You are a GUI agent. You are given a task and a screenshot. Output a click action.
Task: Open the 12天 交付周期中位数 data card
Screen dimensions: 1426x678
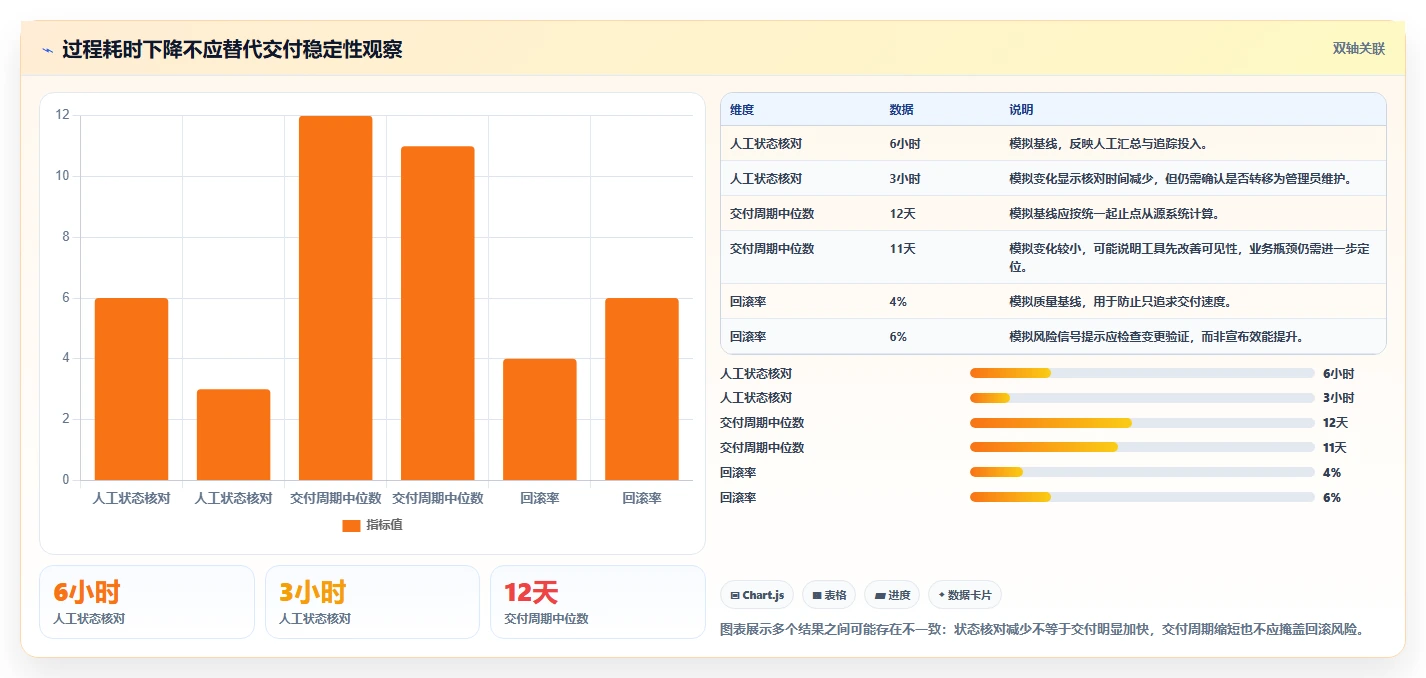[x=598, y=602]
